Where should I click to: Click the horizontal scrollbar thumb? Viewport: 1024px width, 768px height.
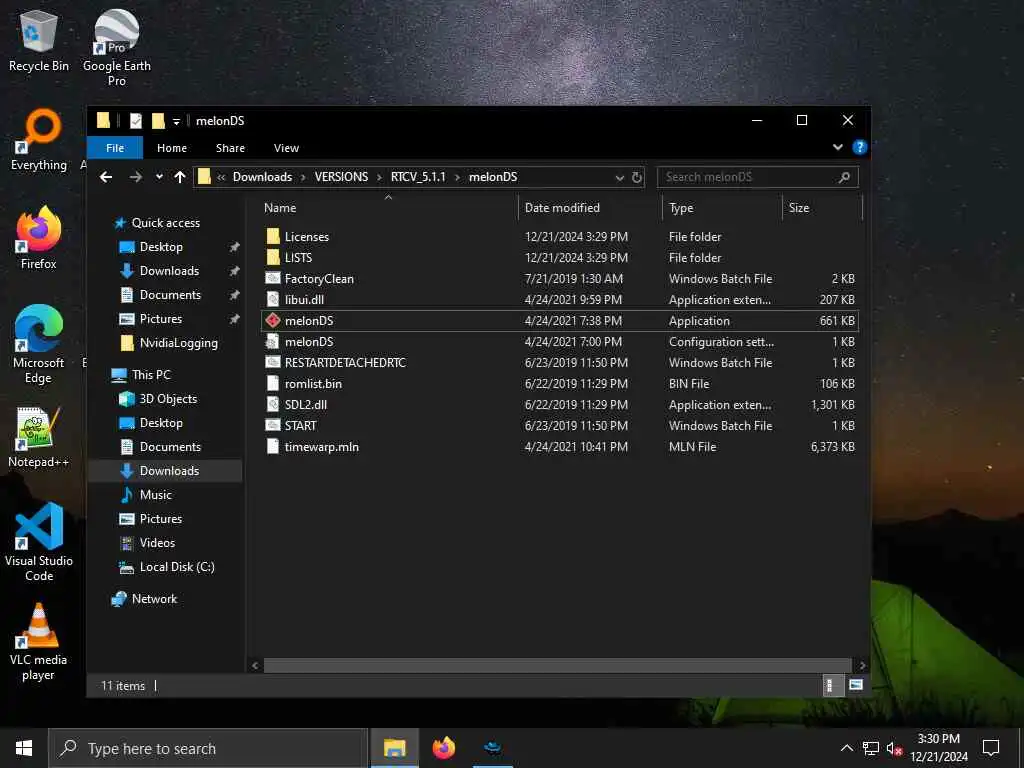tap(557, 665)
